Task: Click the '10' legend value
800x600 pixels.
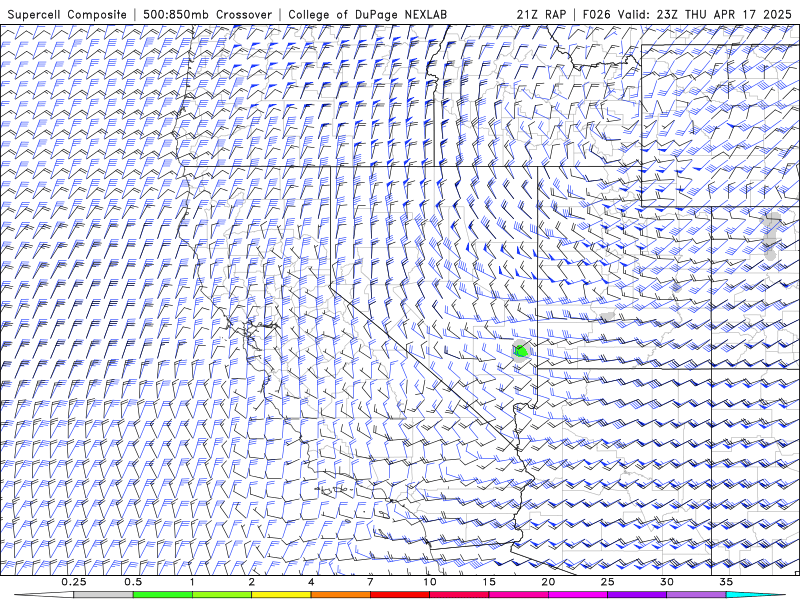Action: (430, 582)
